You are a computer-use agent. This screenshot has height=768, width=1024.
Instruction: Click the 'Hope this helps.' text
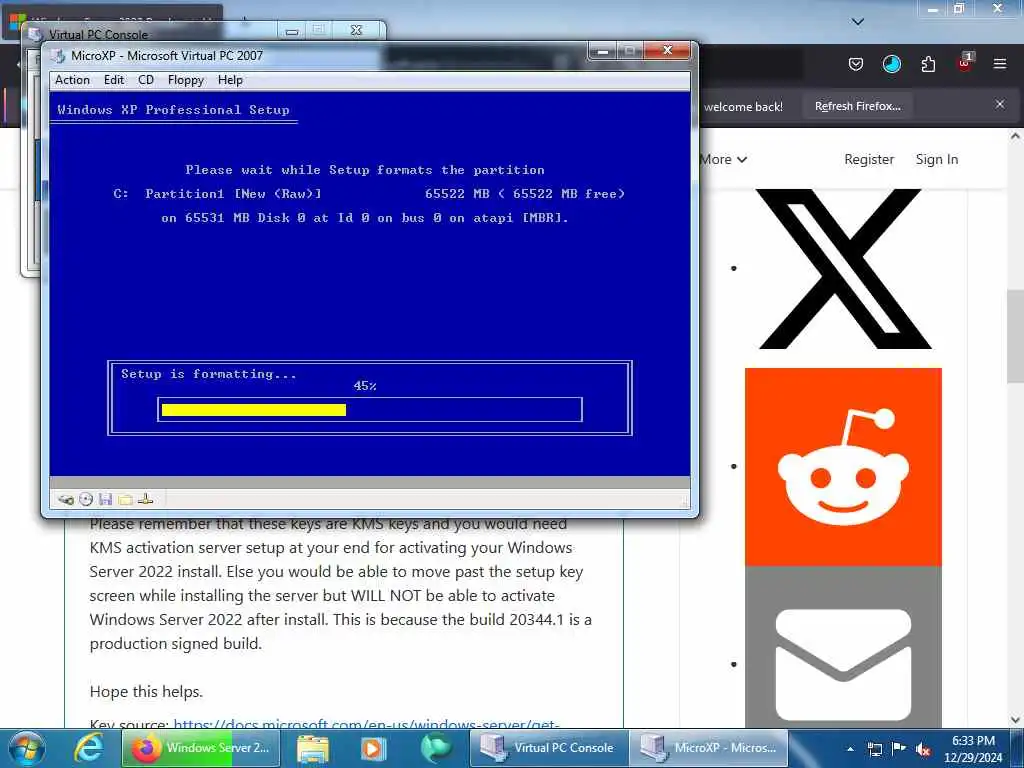coord(146,692)
